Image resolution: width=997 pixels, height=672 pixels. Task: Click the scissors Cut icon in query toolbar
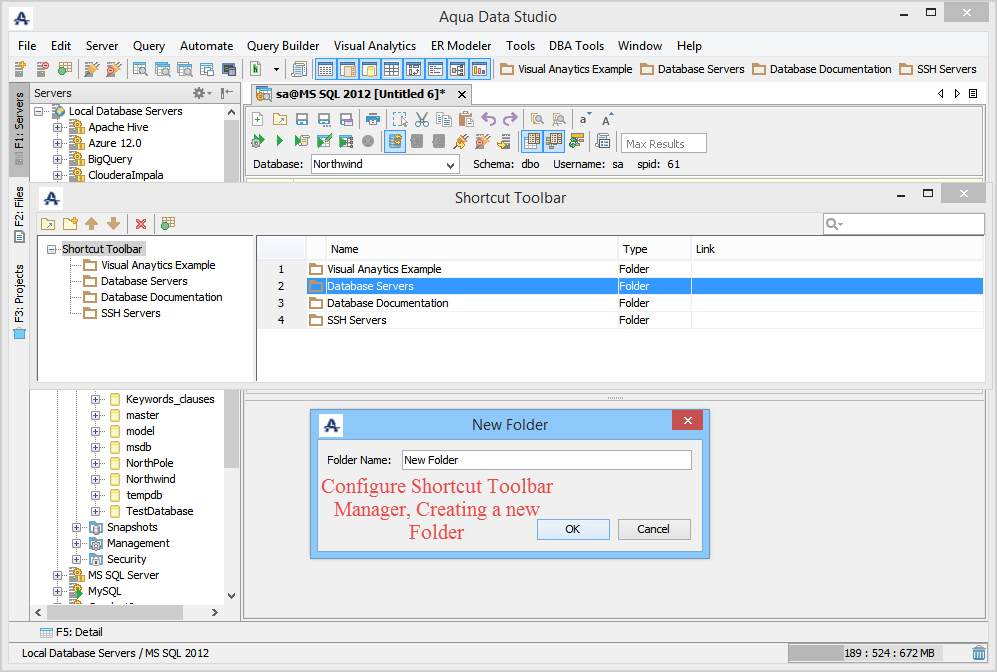(x=421, y=119)
